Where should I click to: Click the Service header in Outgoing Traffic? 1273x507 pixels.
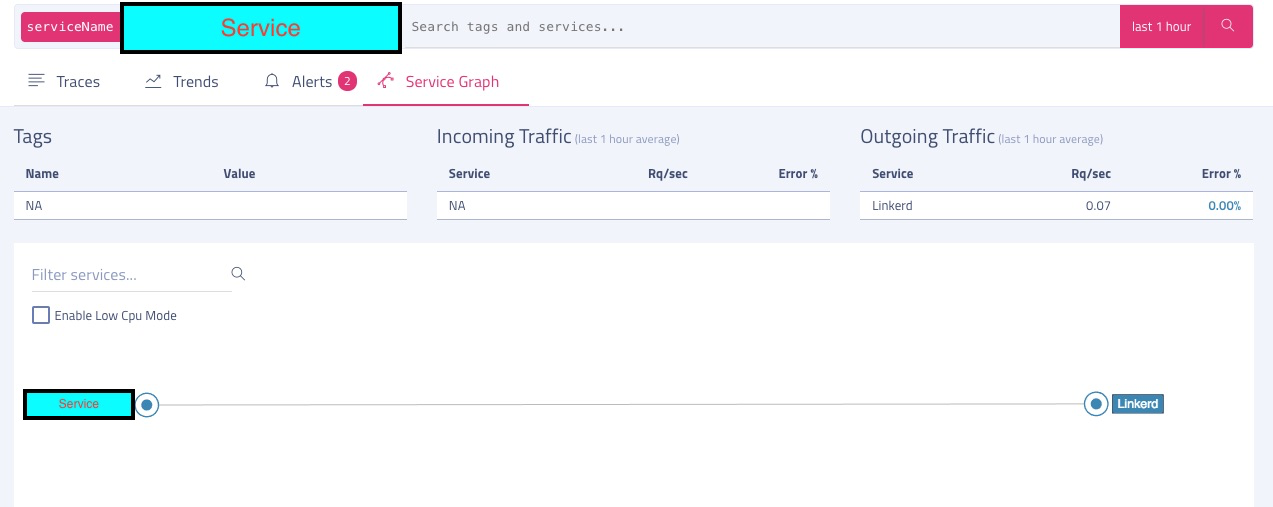pyautogui.click(x=893, y=174)
